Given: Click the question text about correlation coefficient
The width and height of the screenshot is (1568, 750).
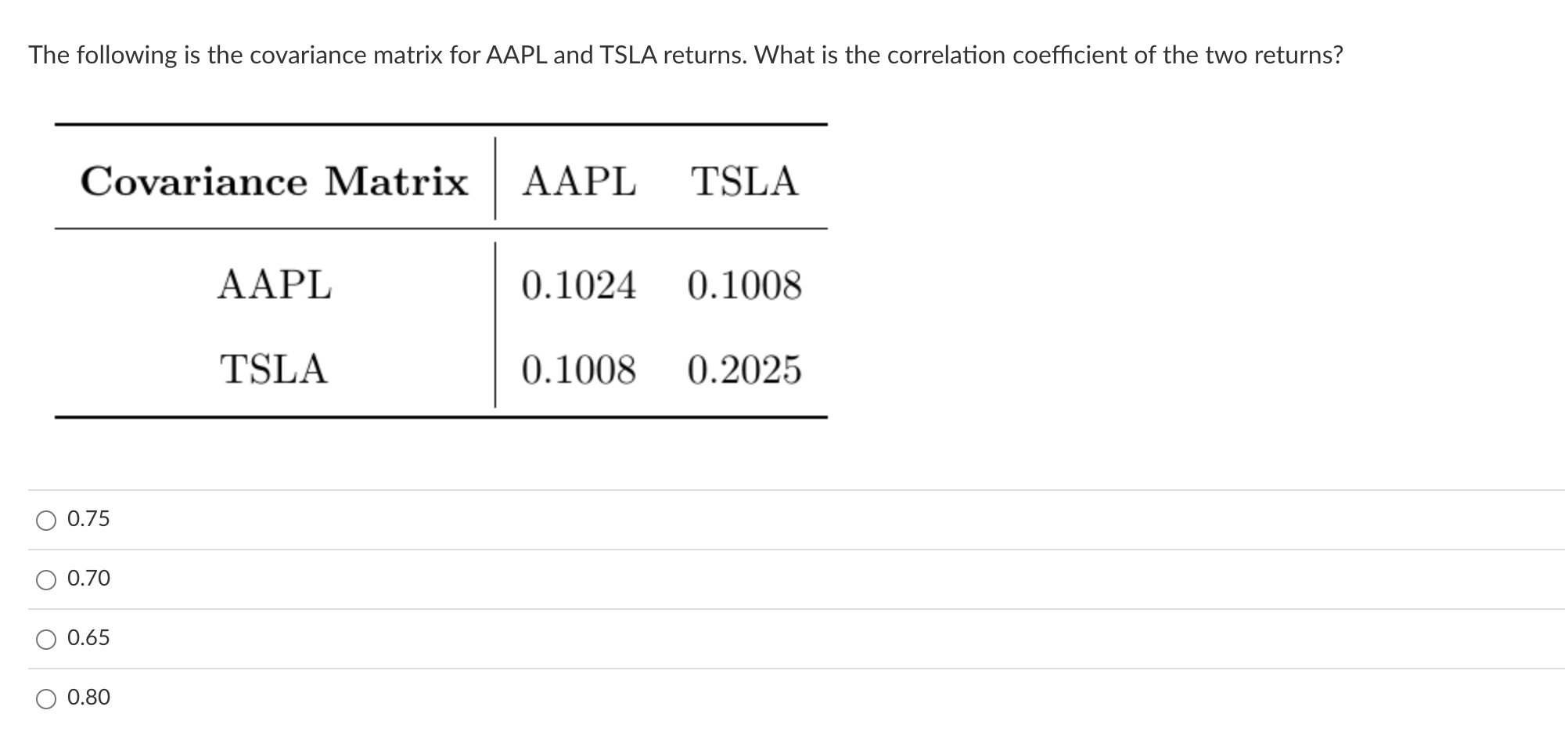Looking at the screenshot, I should tap(687, 54).
